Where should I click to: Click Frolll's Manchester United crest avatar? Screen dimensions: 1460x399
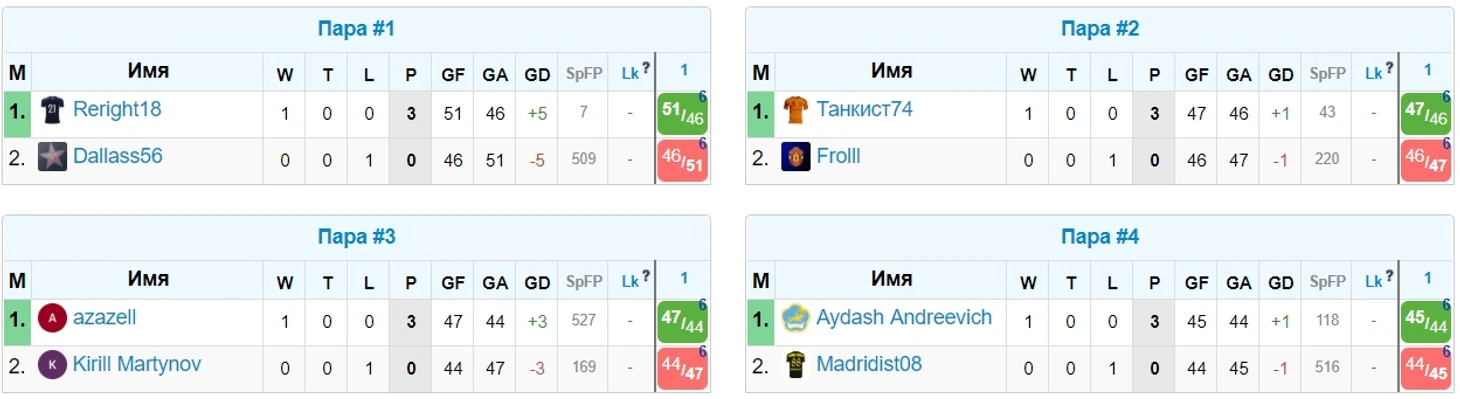[x=795, y=157]
